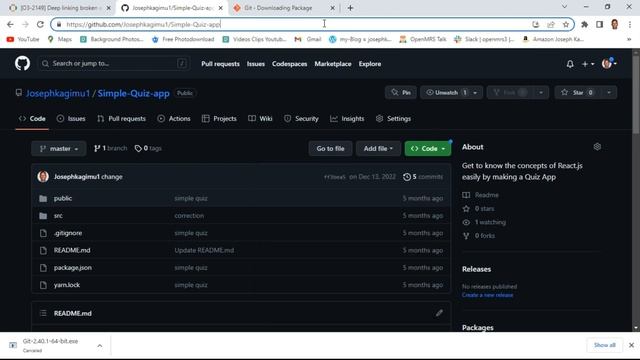Open a new browser tab

tap(350, 8)
